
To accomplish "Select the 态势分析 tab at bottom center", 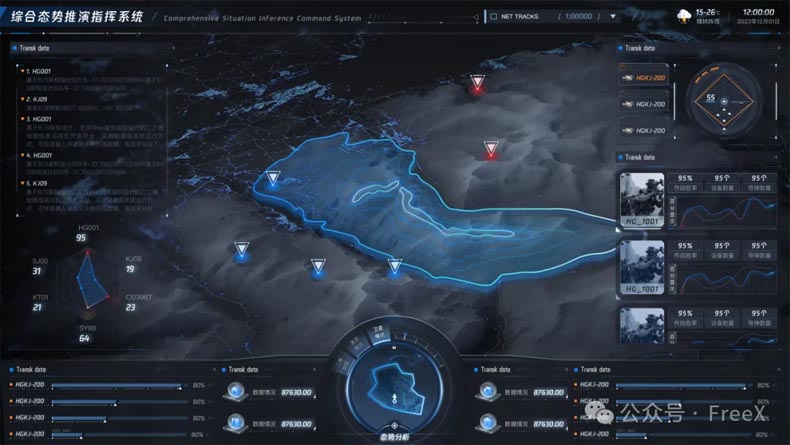I will tap(394, 437).
